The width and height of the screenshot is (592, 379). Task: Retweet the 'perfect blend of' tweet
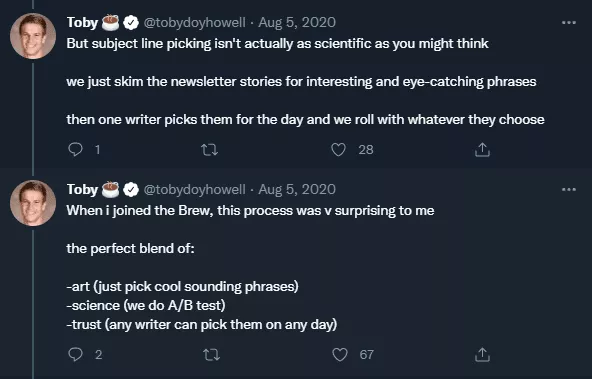tap(211, 355)
